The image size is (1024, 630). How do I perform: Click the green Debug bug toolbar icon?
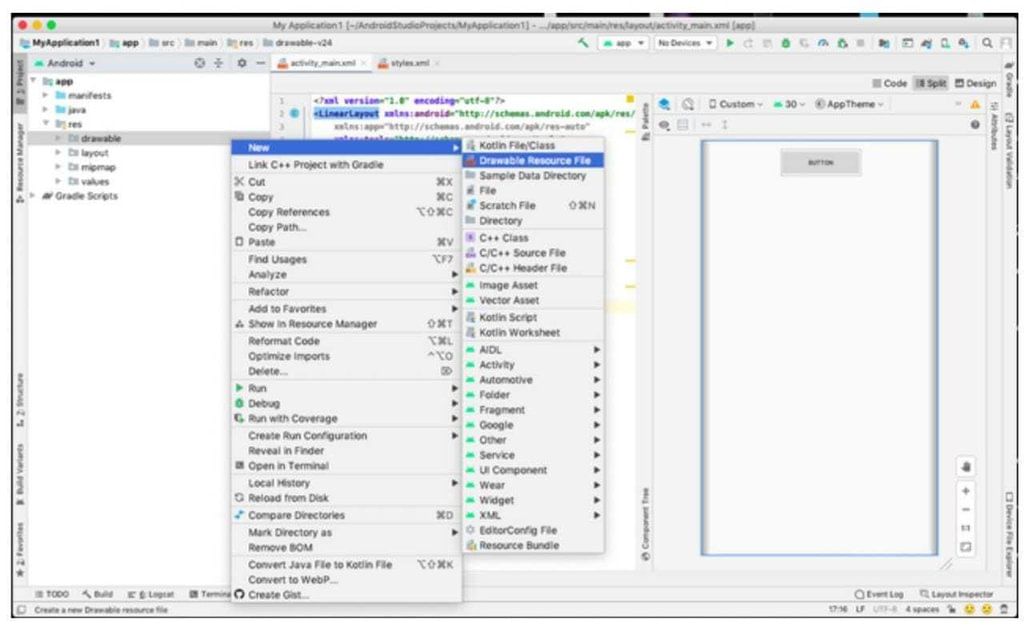point(786,43)
